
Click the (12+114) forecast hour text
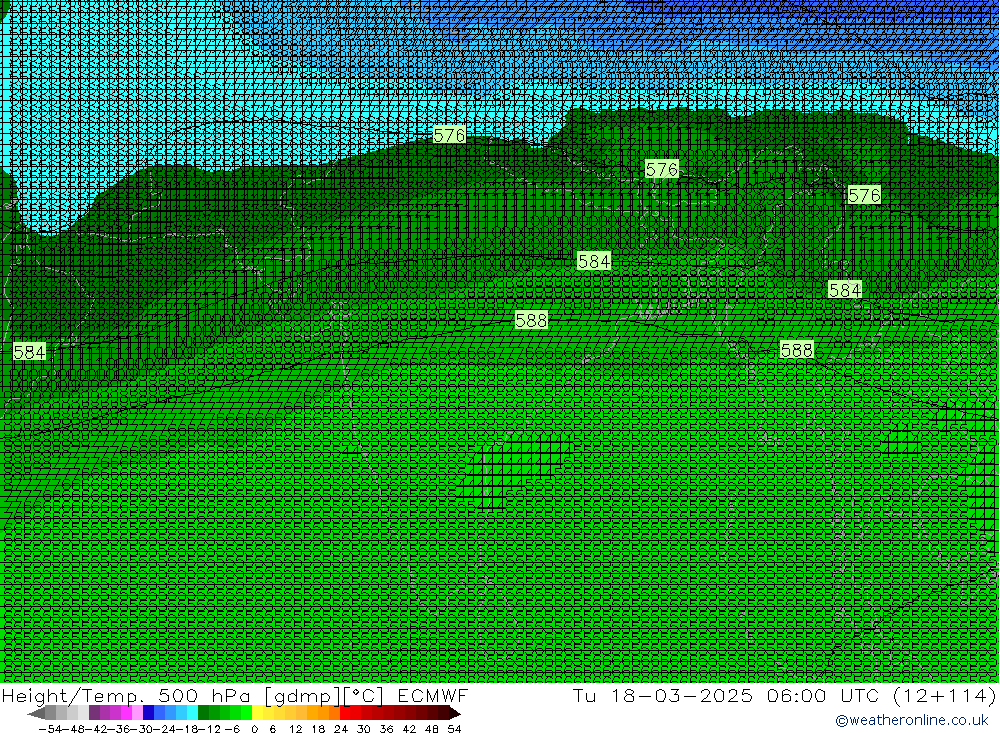943,695
